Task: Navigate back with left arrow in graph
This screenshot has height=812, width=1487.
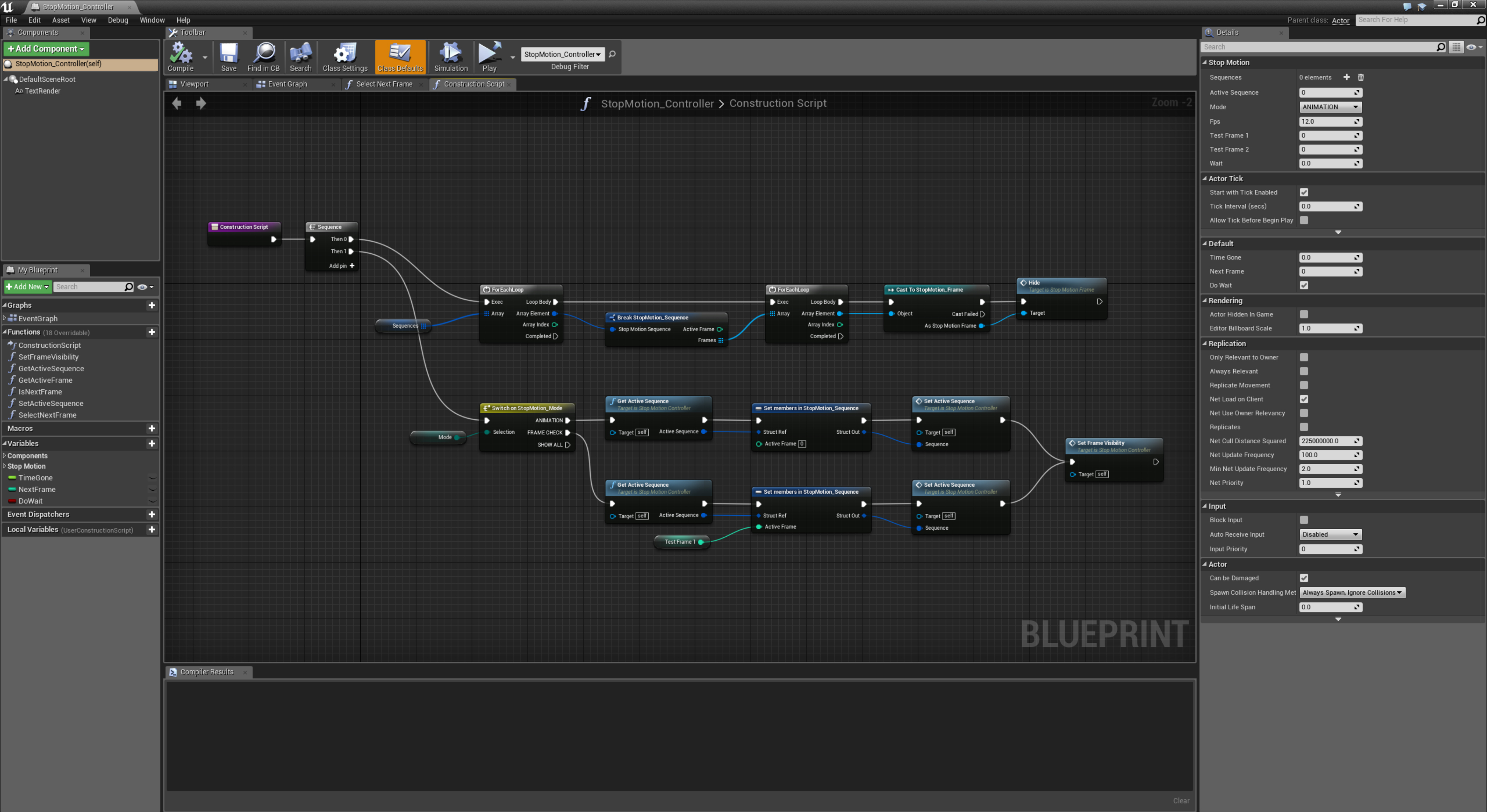Action: [x=177, y=103]
